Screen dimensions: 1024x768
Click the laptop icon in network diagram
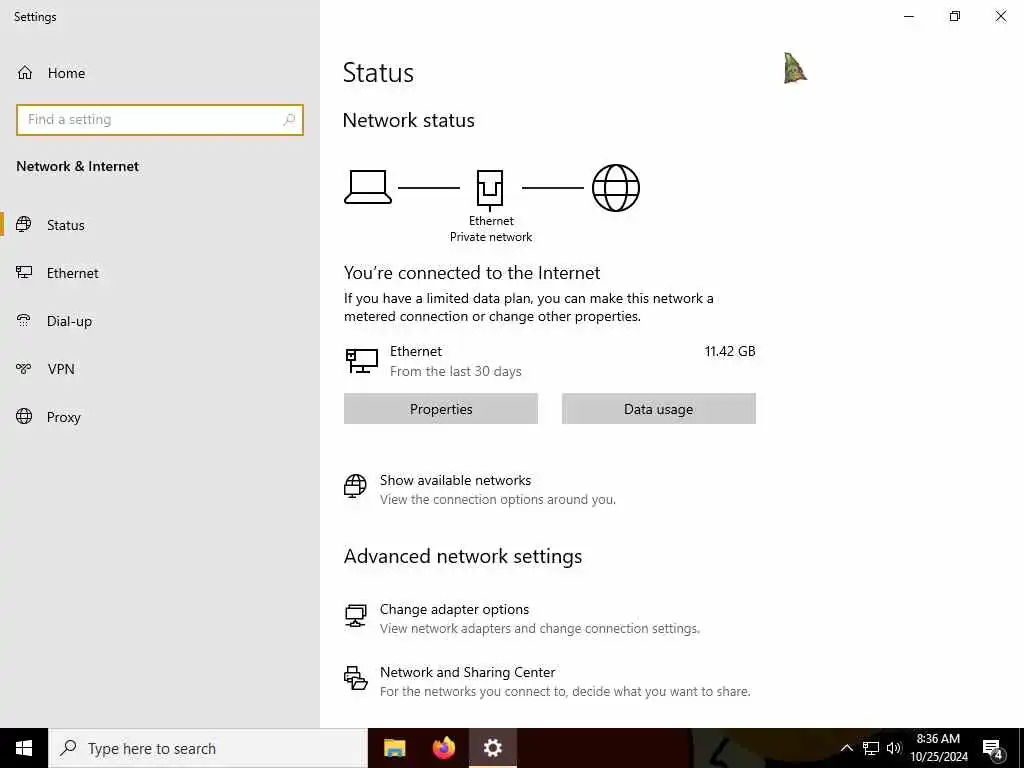click(x=368, y=187)
